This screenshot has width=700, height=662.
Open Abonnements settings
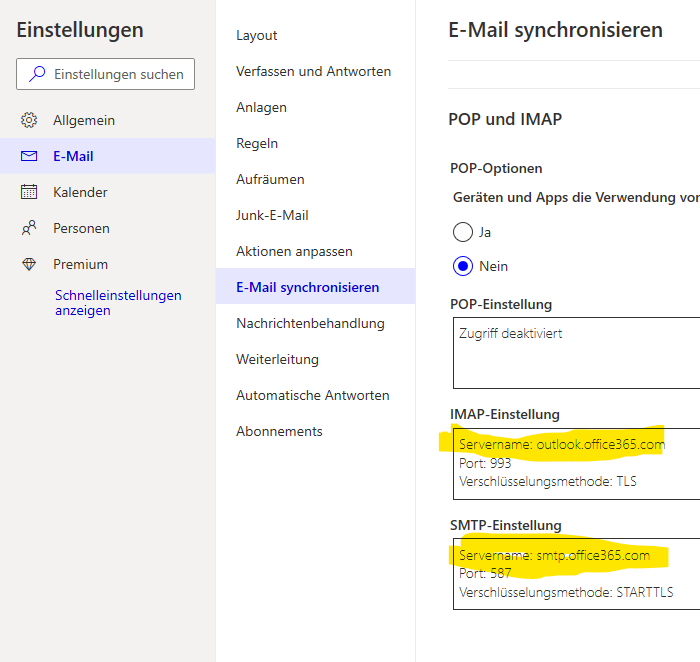316,431
